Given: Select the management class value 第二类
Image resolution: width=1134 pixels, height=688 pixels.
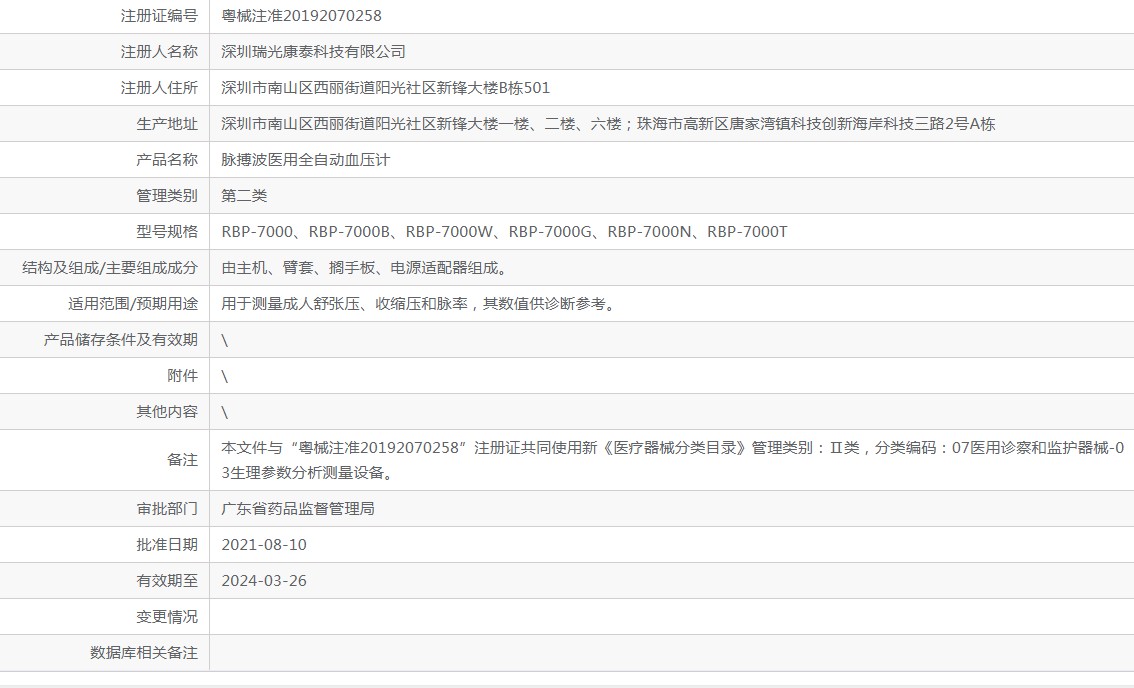Looking at the screenshot, I should point(244,196).
